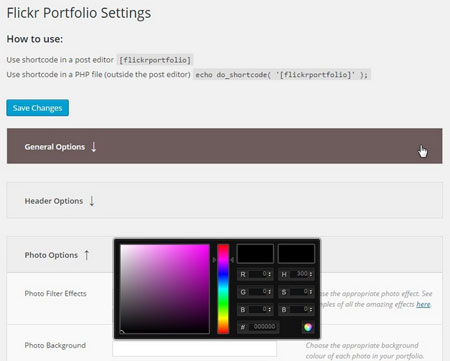
Task: Pick a color in the saturation gradient square
Action: 165,289
